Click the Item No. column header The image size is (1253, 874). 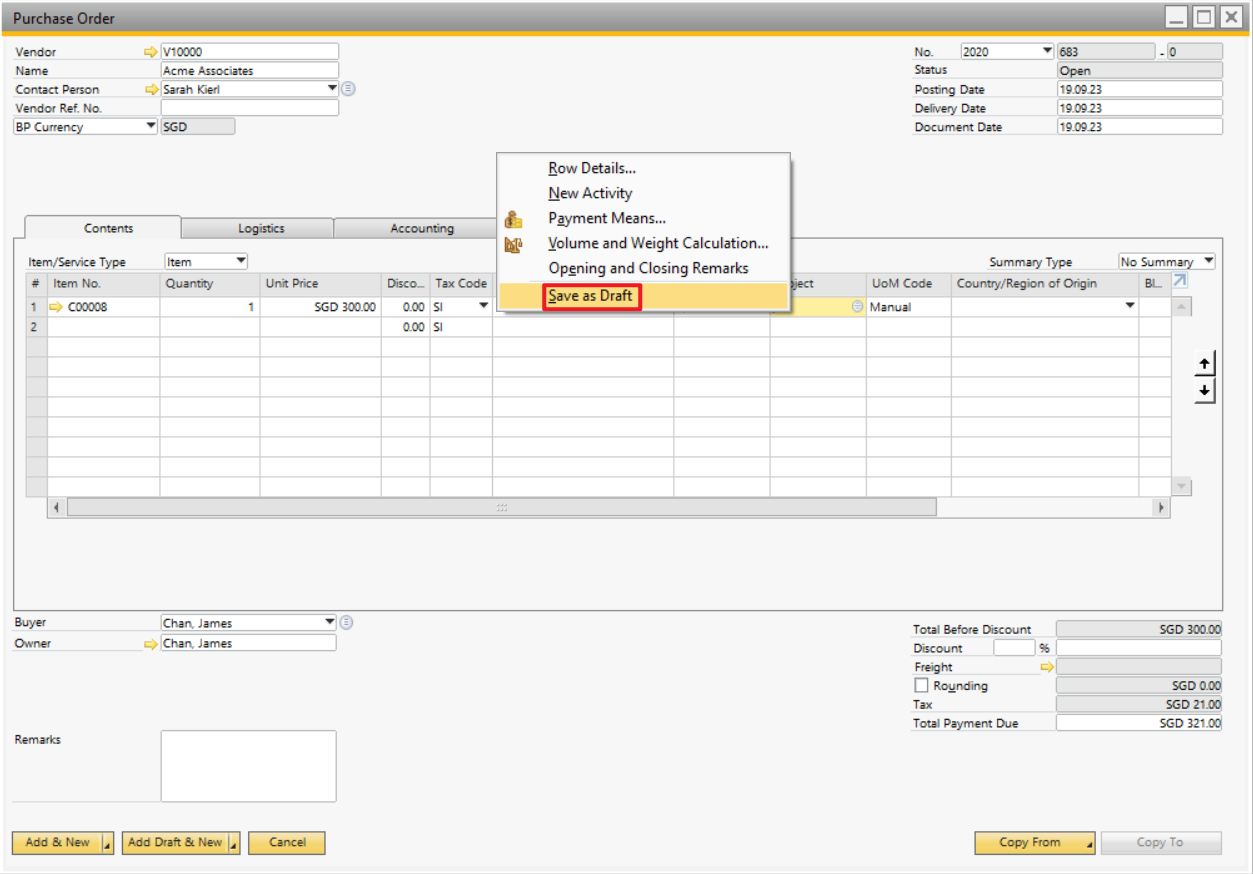click(x=104, y=284)
